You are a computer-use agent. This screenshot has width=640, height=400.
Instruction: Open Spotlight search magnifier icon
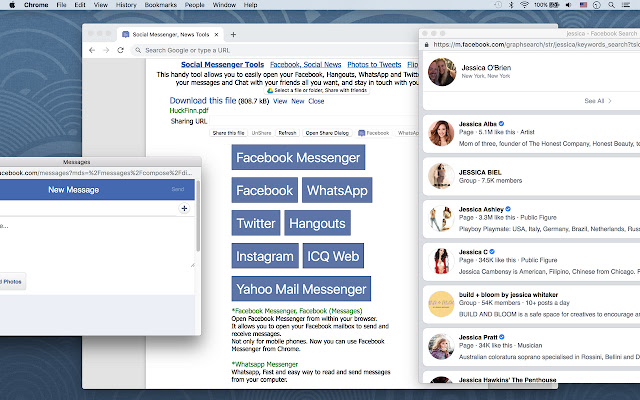[x=611, y=5]
